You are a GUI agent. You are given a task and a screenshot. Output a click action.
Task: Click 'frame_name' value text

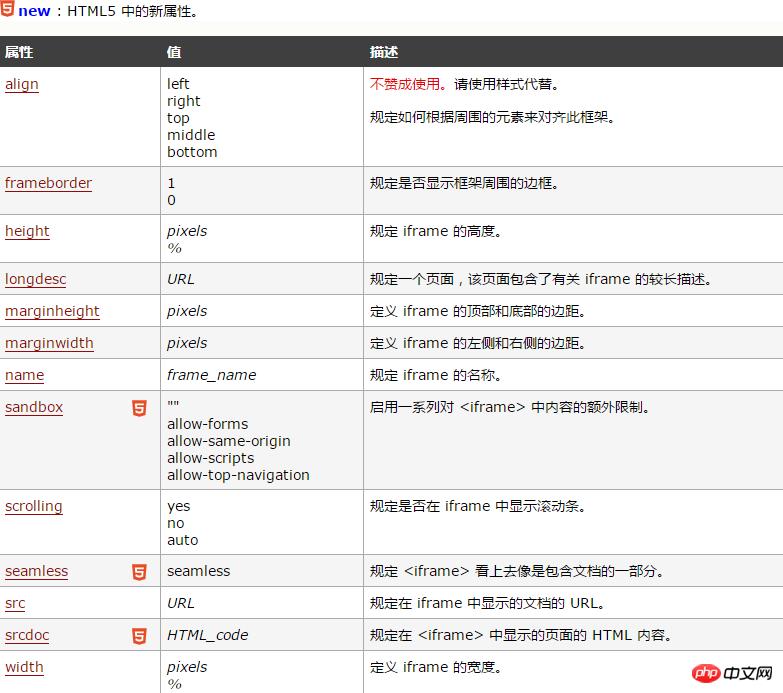[x=212, y=375]
